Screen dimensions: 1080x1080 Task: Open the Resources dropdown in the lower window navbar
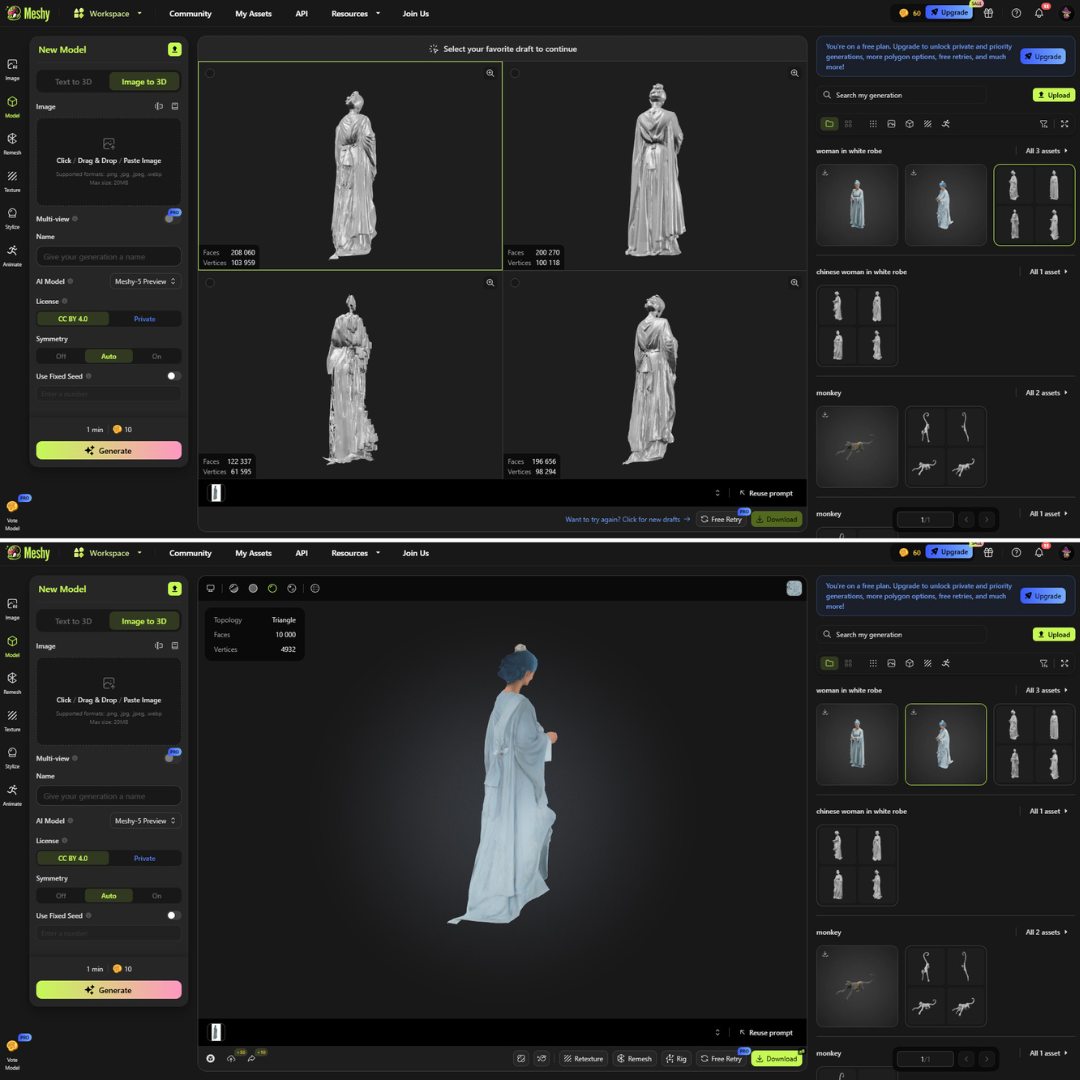(355, 552)
